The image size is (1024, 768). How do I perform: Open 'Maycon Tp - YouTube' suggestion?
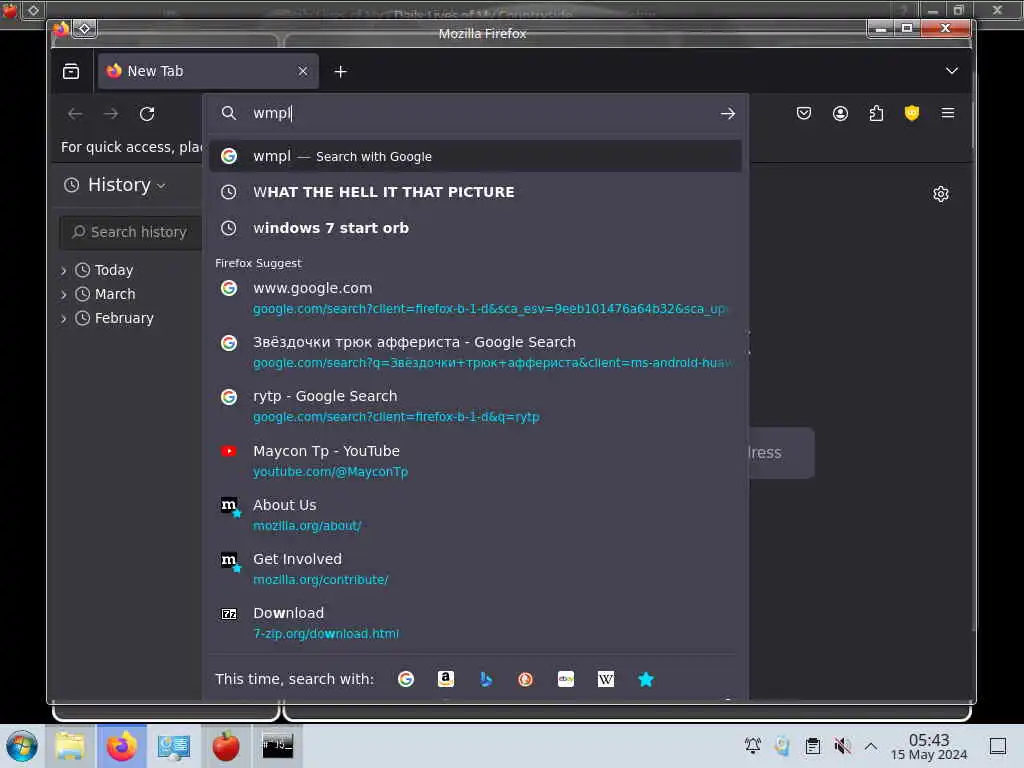pos(475,460)
